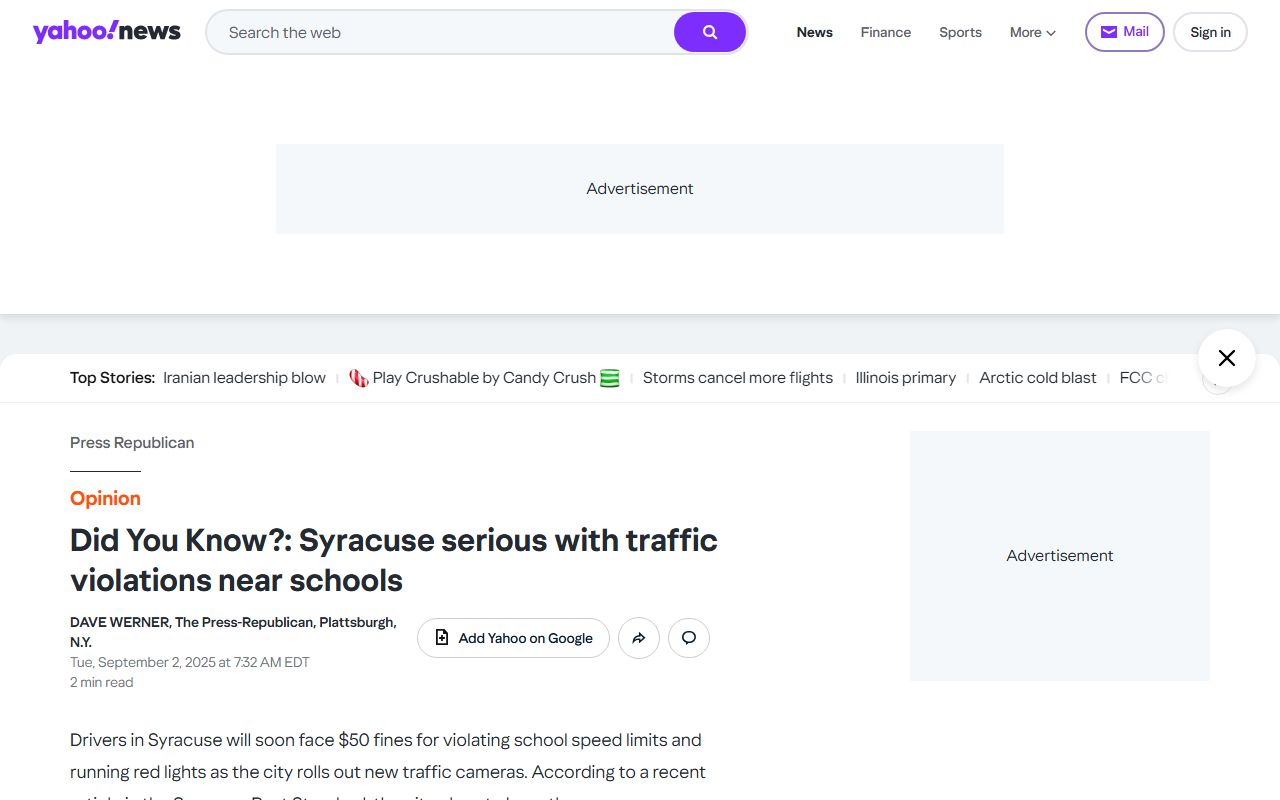1280x800 pixels.
Task: Open comments via speech bubble icon
Action: click(689, 638)
